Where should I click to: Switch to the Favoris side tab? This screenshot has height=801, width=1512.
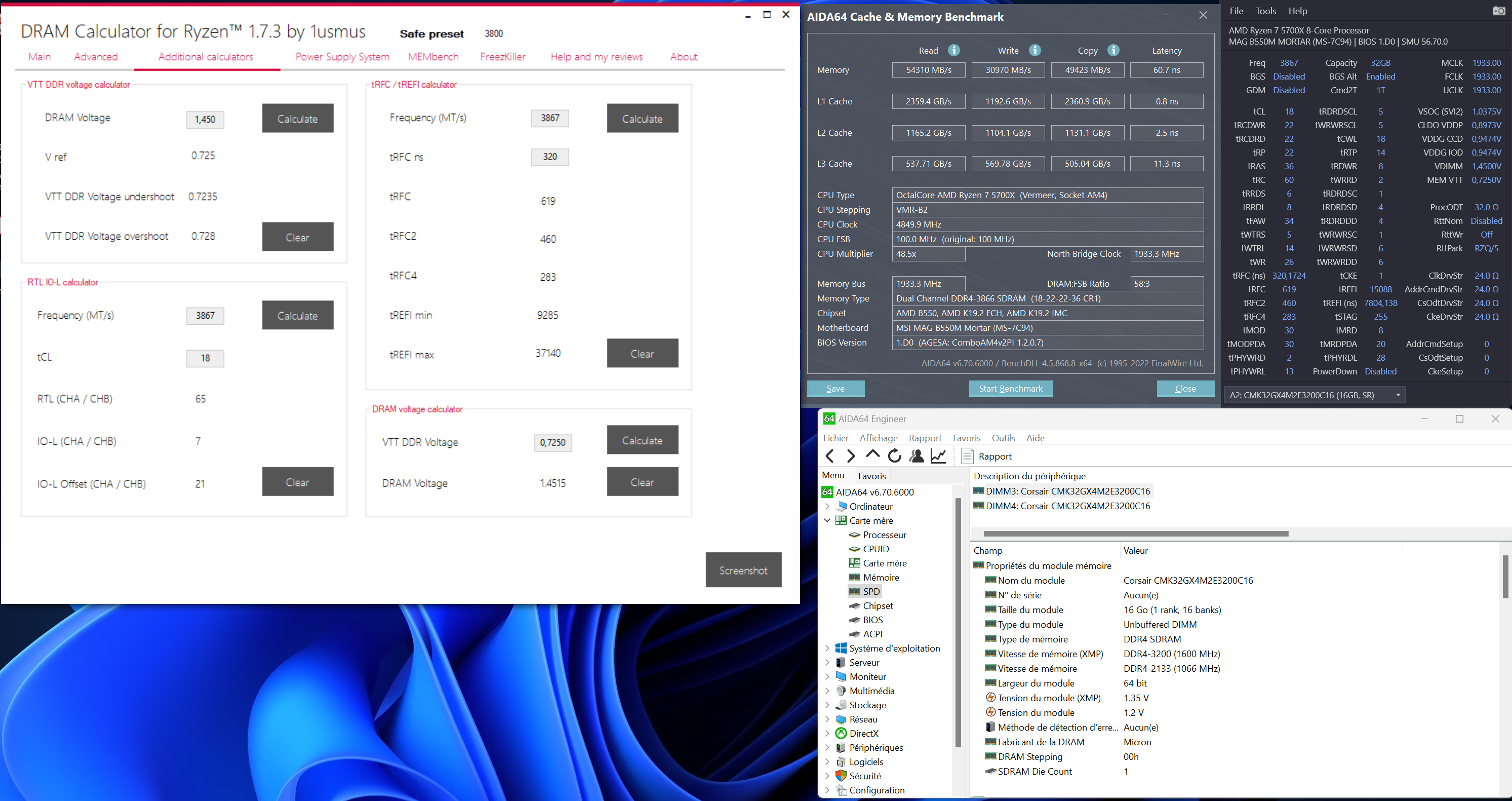871,476
